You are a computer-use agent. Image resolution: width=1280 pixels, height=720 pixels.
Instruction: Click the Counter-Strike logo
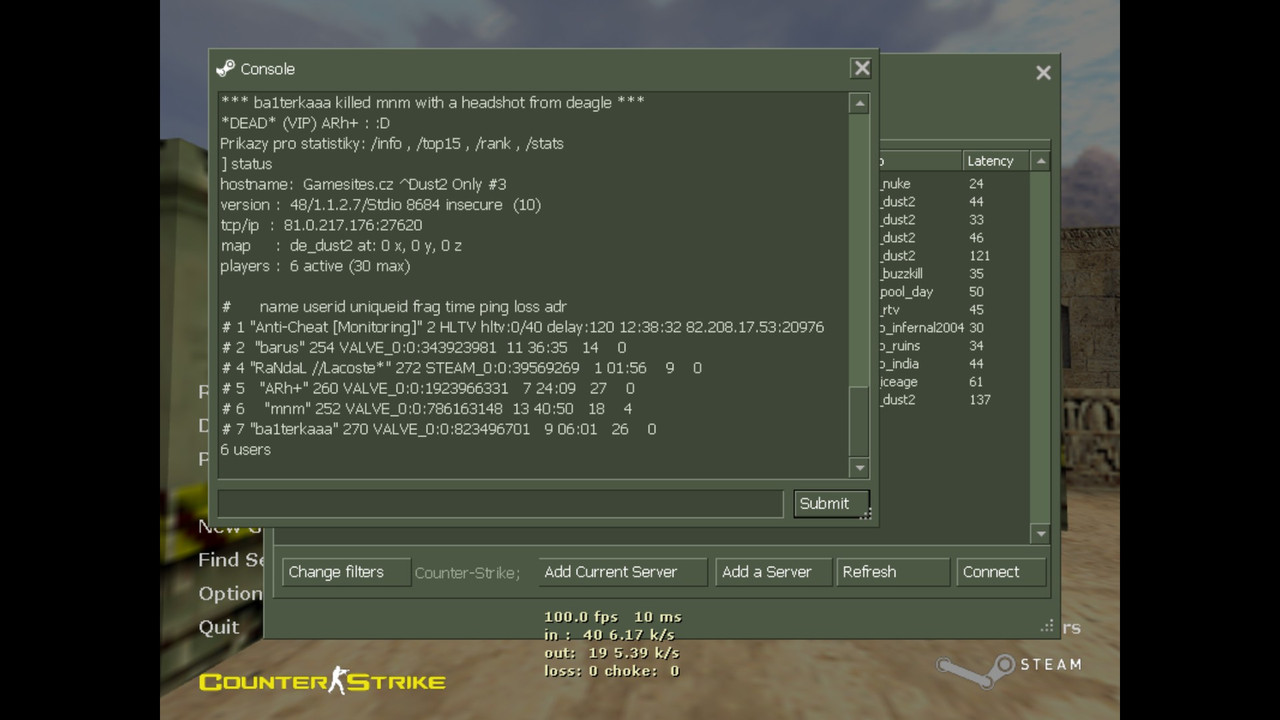(322, 682)
